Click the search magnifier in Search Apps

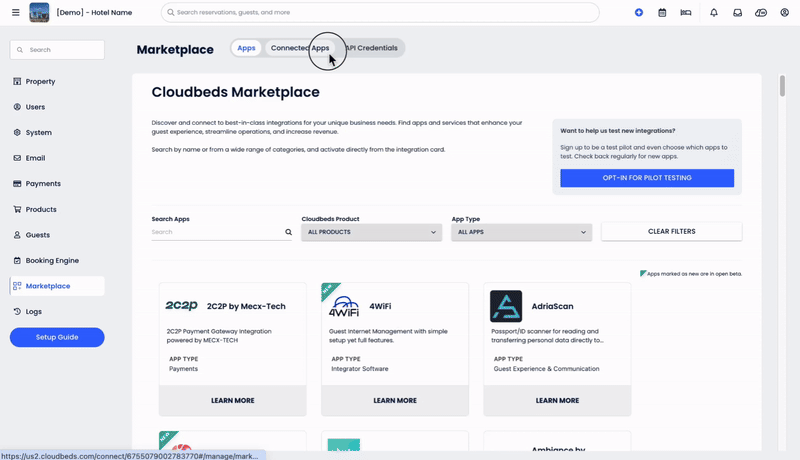(x=289, y=232)
